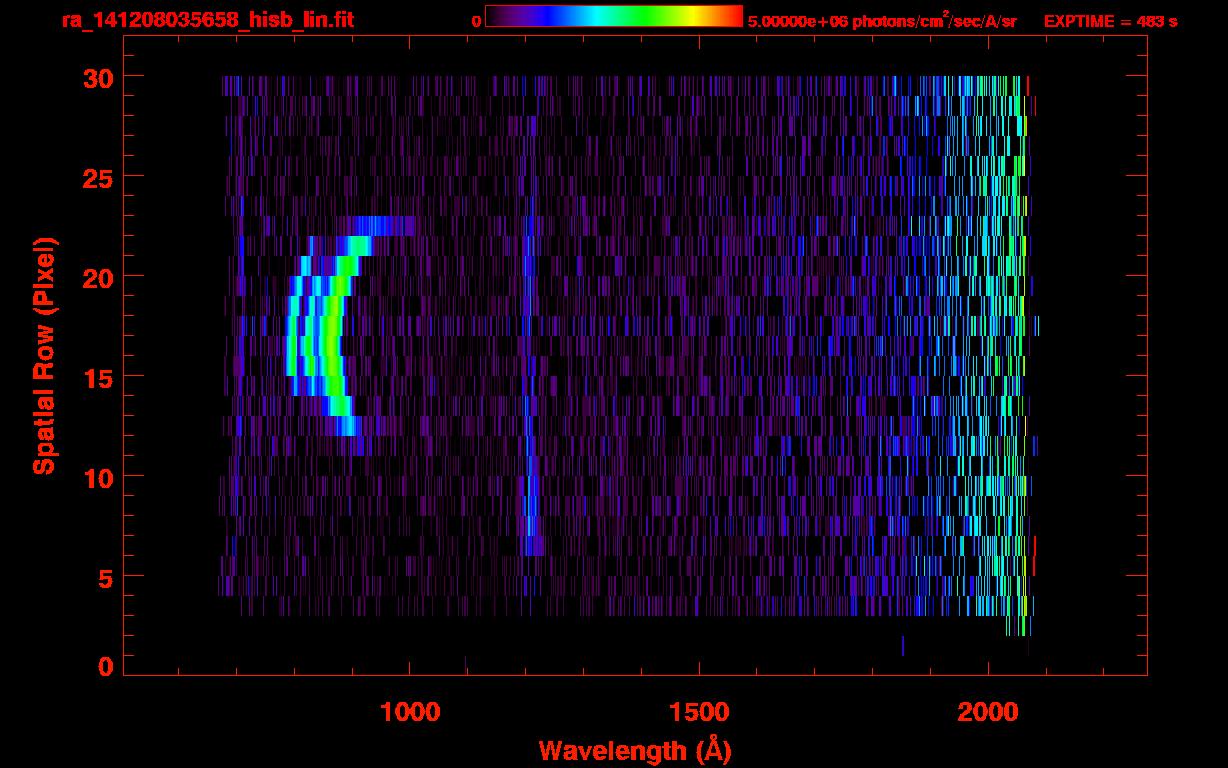The image size is (1228, 768).
Task: Click the colorbar minimum value 0
Action: click(476, 21)
